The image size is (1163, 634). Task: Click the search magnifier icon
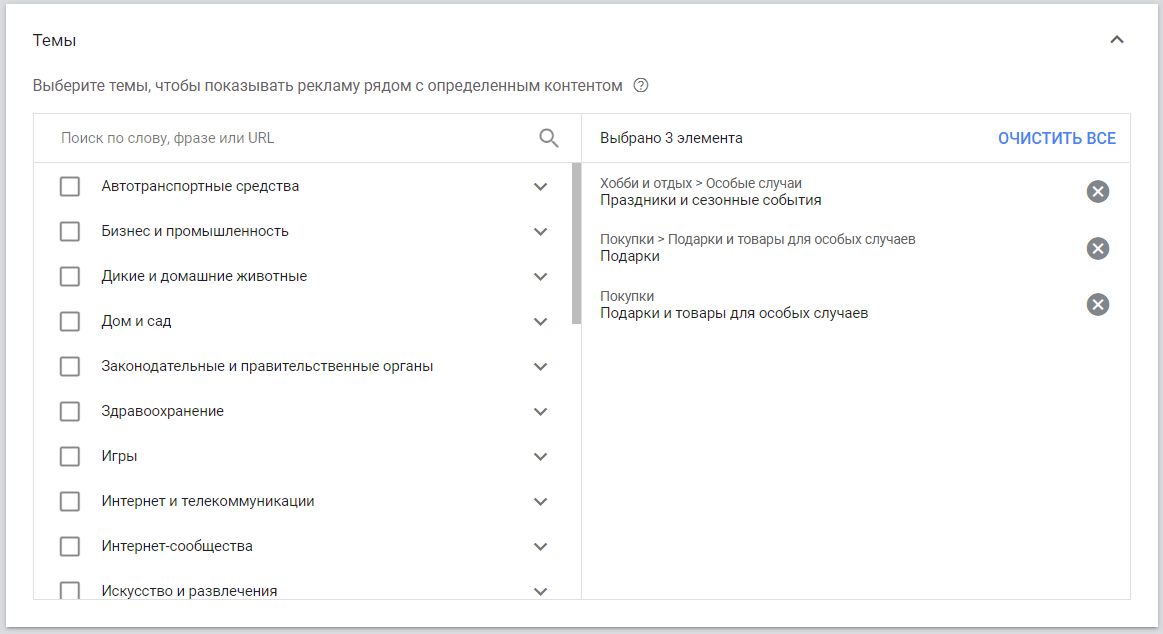pyautogui.click(x=548, y=138)
